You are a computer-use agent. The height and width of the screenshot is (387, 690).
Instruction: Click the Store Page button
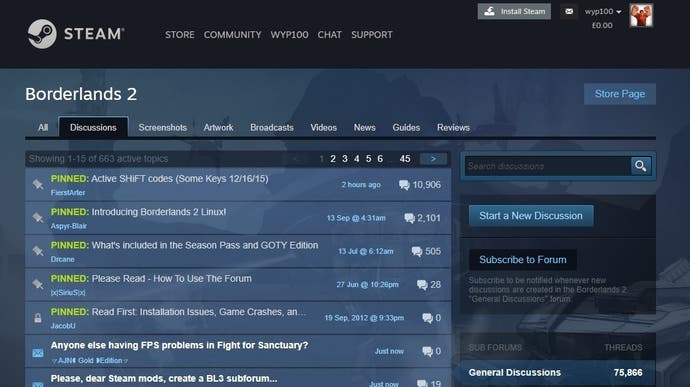(620, 94)
